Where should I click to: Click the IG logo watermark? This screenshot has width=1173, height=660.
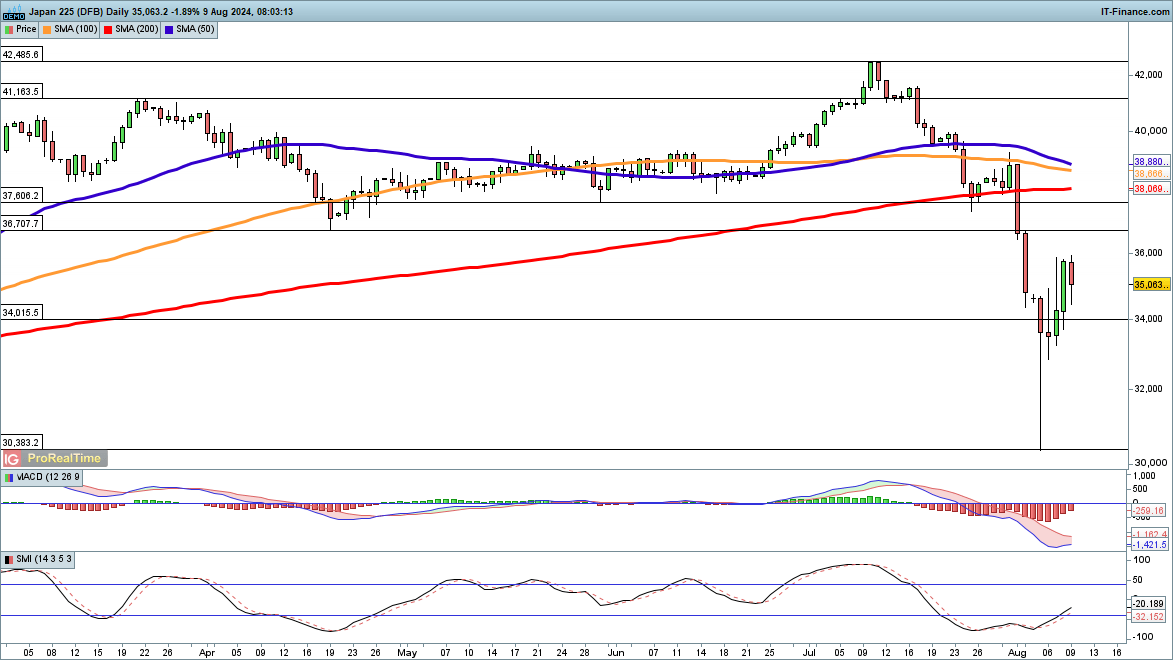click(x=12, y=458)
